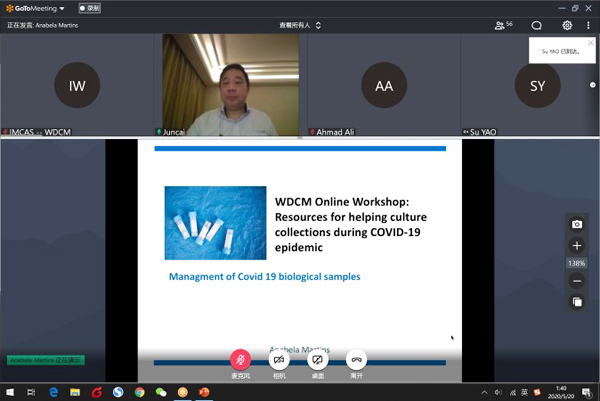Unmute the microphone button
Viewport: 600px width, 401px height.
click(240, 360)
